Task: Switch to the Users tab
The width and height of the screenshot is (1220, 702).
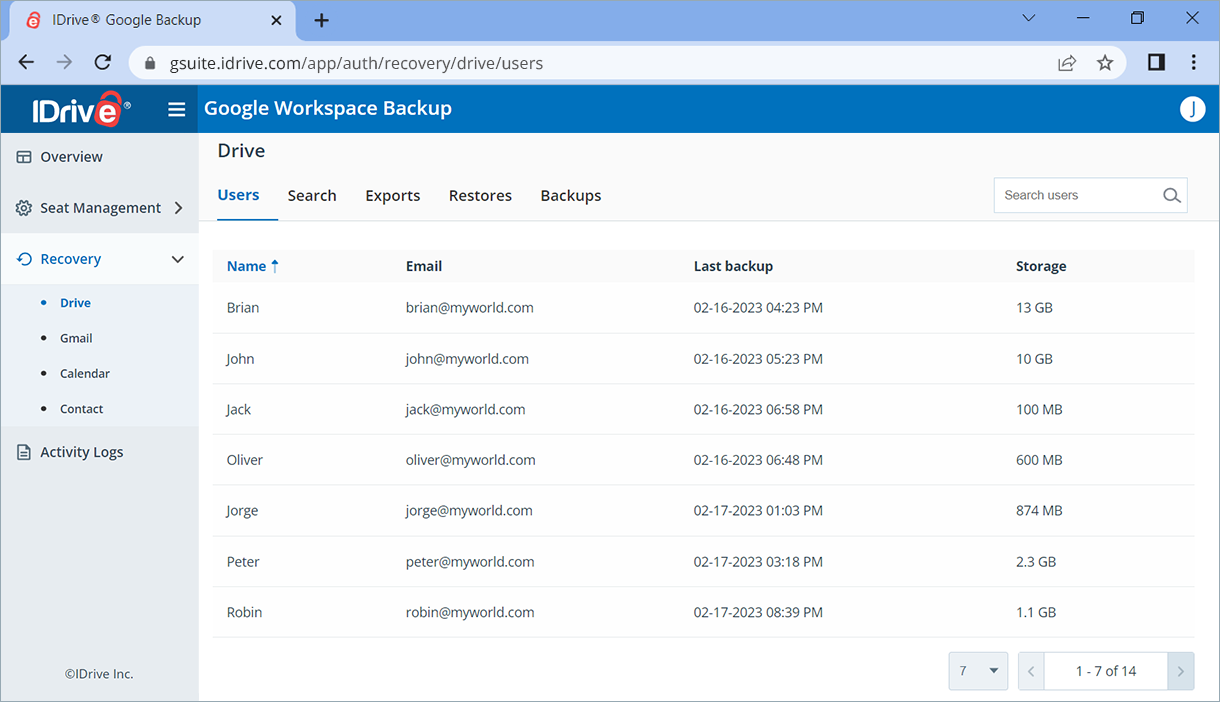Action: click(238, 195)
